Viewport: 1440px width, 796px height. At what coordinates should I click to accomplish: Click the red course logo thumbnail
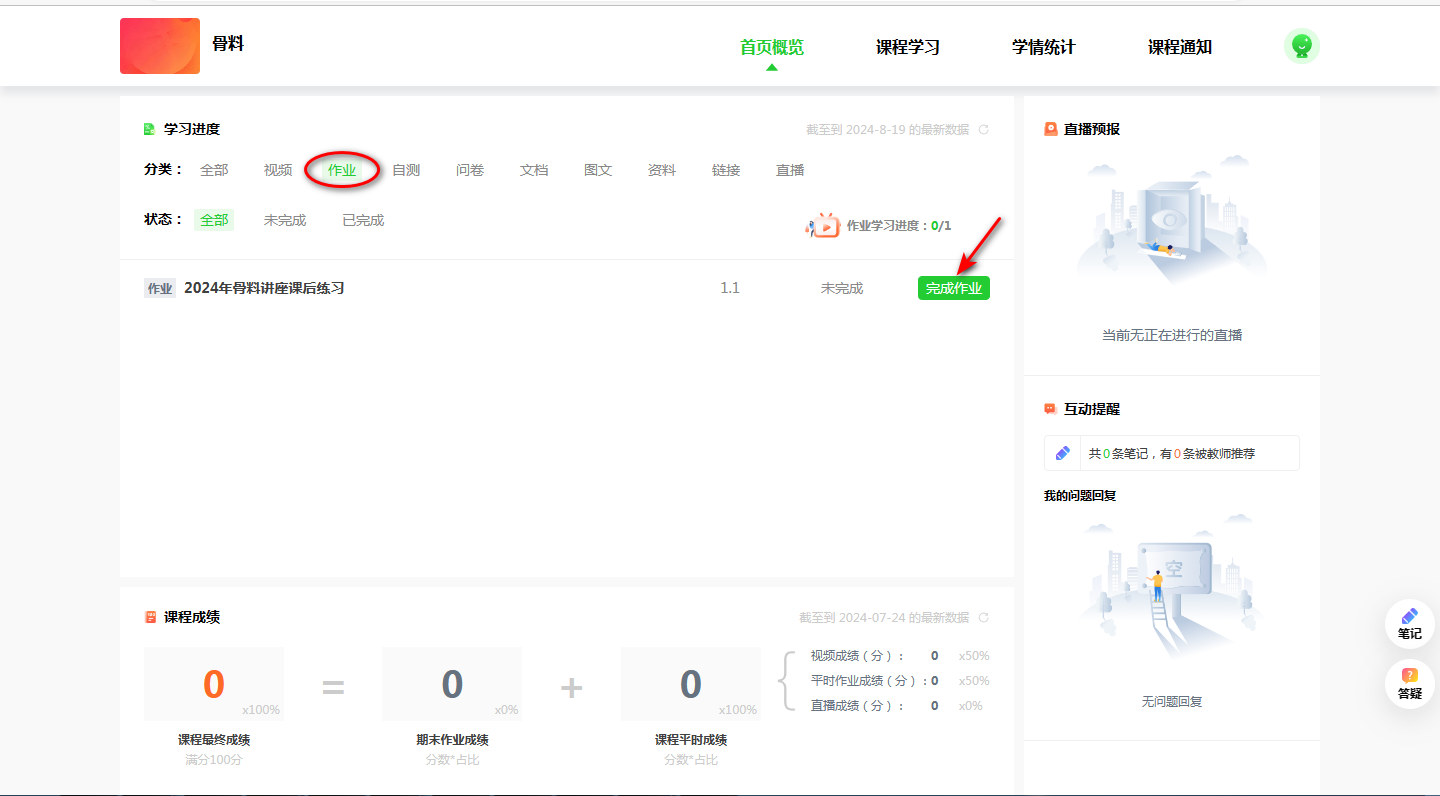160,46
